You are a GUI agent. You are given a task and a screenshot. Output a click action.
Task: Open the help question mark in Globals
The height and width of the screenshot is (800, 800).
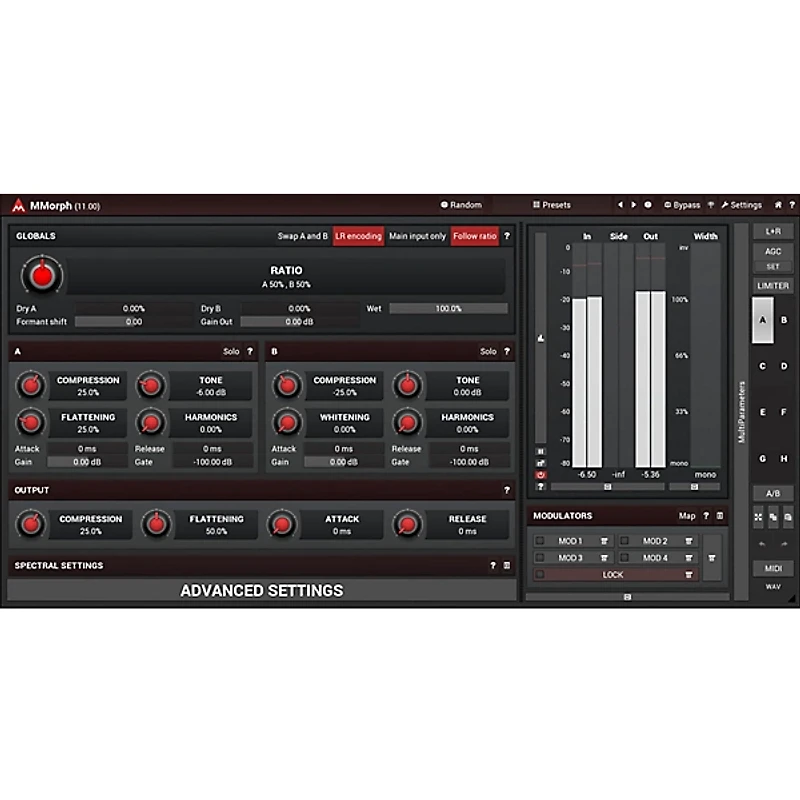pyautogui.click(x=508, y=237)
